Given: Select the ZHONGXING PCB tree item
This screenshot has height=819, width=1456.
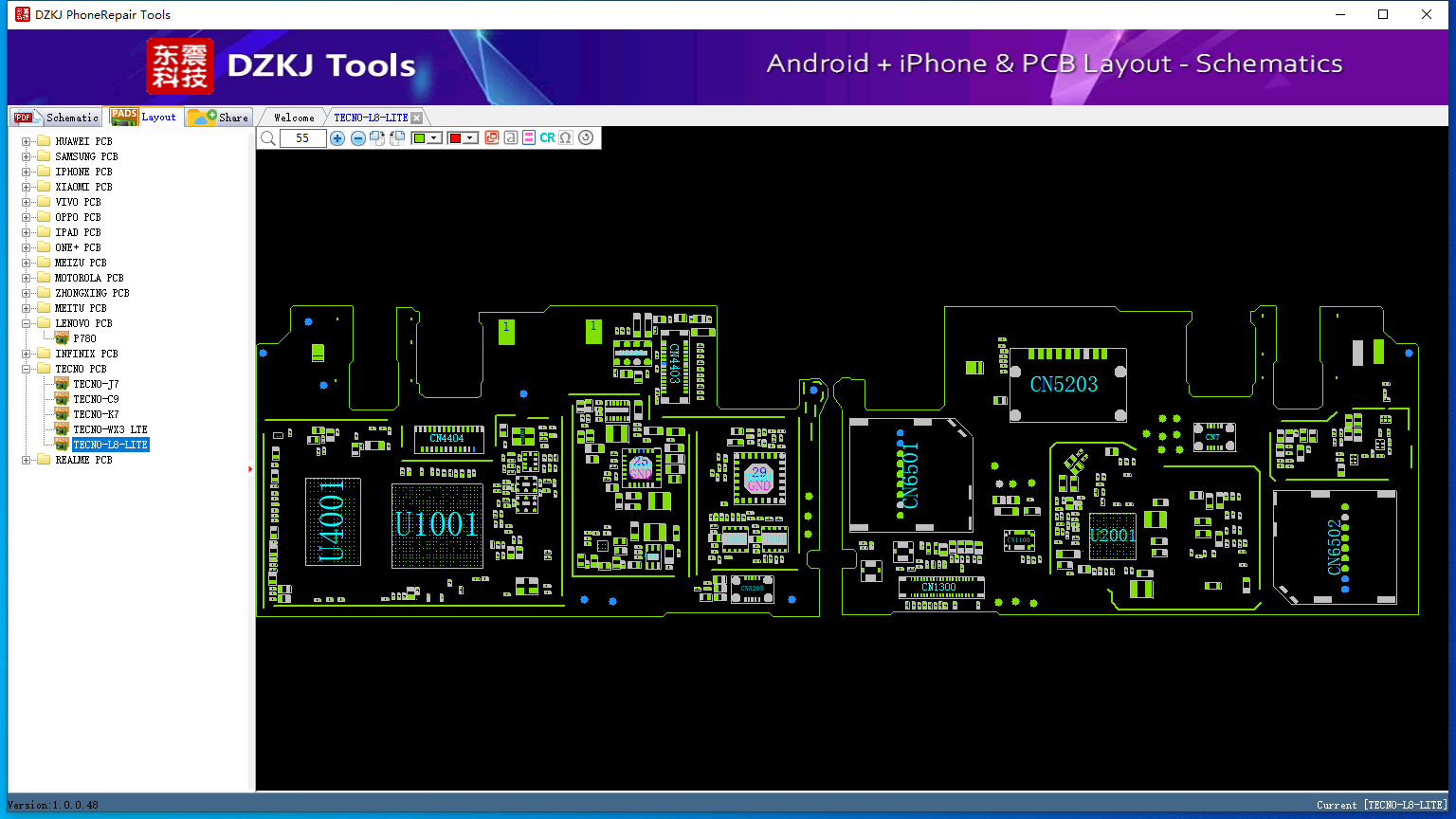Looking at the screenshot, I should (x=92, y=294).
